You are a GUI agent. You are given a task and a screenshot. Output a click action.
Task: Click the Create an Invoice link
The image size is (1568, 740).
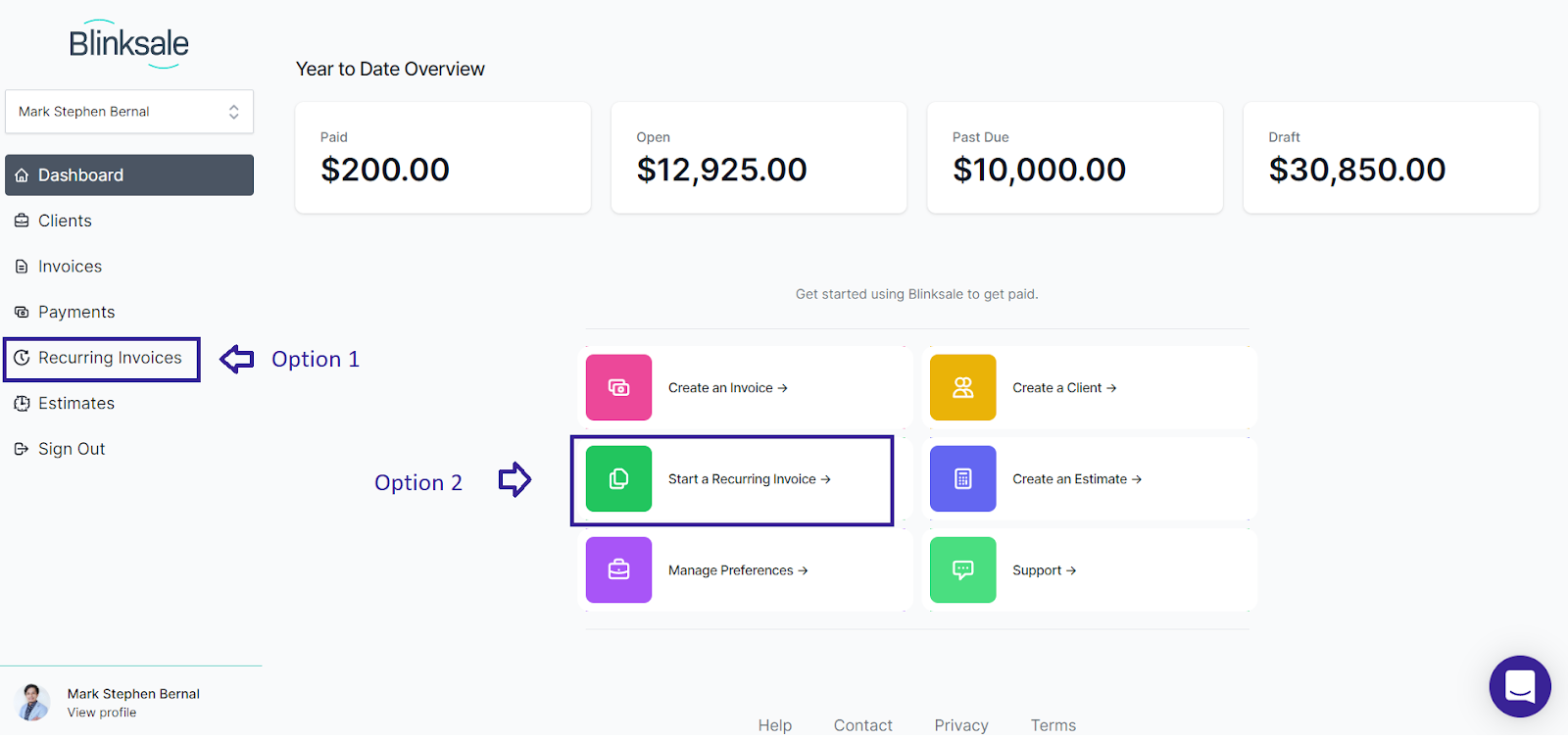coord(728,388)
